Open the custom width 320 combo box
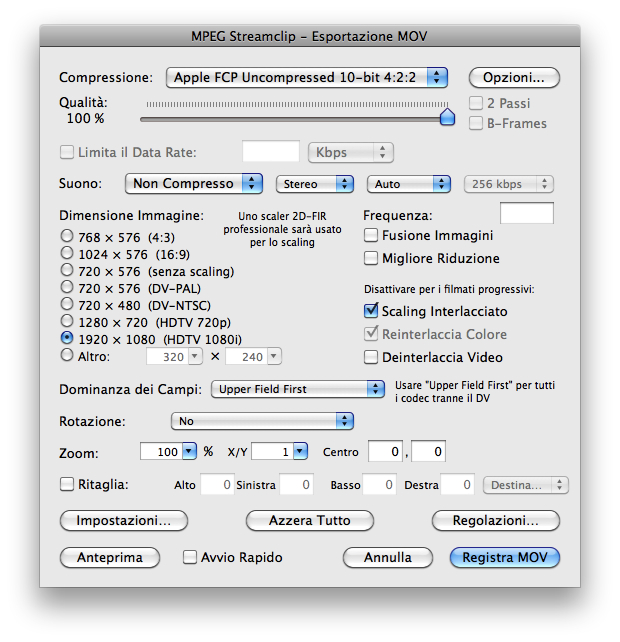This screenshot has width=620, height=642. pos(174,357)
